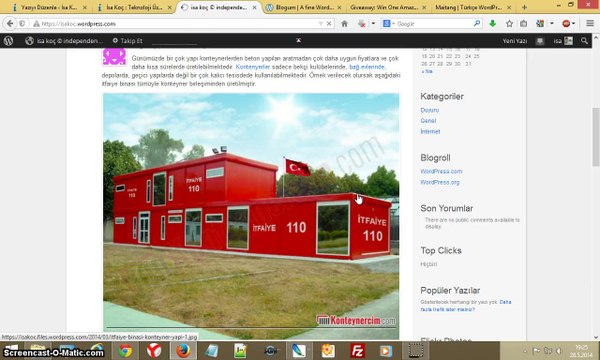Click the red İtfaiye container building image

(x=251, y=216)
